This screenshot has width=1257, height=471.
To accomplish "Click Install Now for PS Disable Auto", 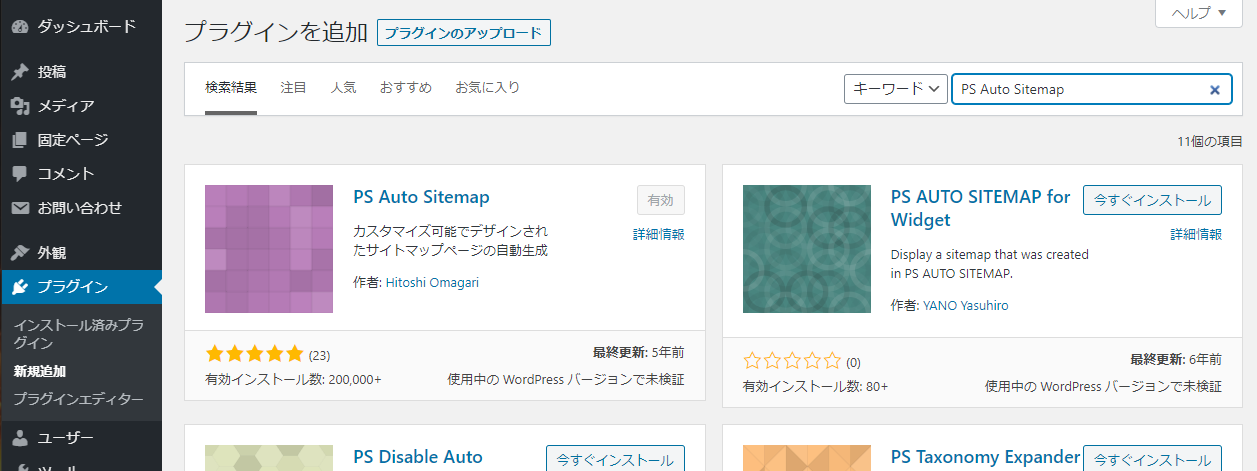I will (615, 459).
